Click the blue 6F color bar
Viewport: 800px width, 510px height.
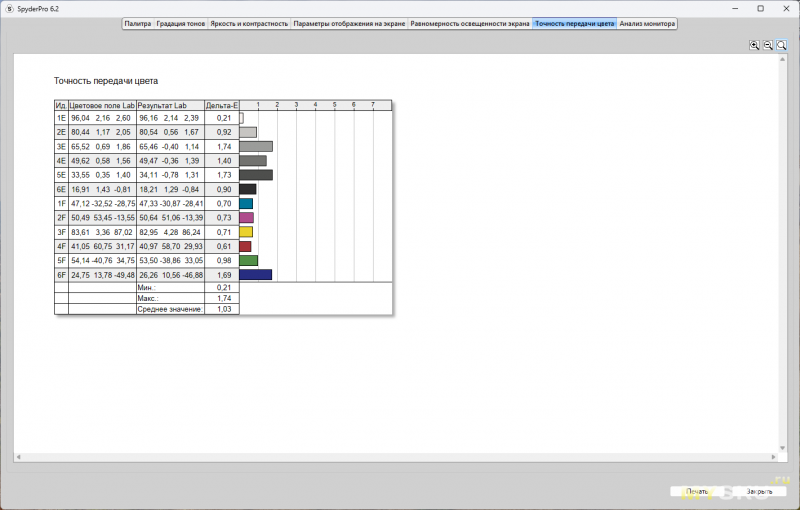[x=255, y=275]
